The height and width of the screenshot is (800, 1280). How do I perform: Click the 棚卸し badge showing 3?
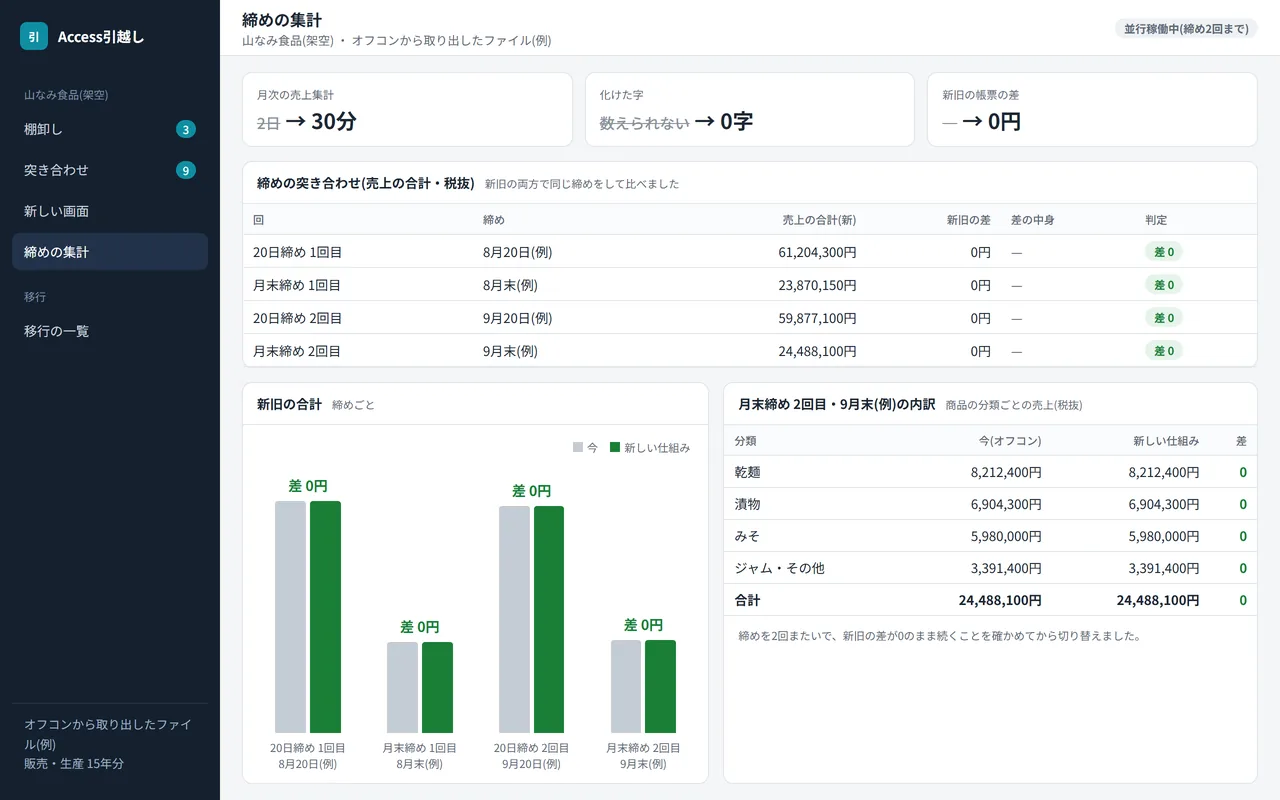point(186,129)
